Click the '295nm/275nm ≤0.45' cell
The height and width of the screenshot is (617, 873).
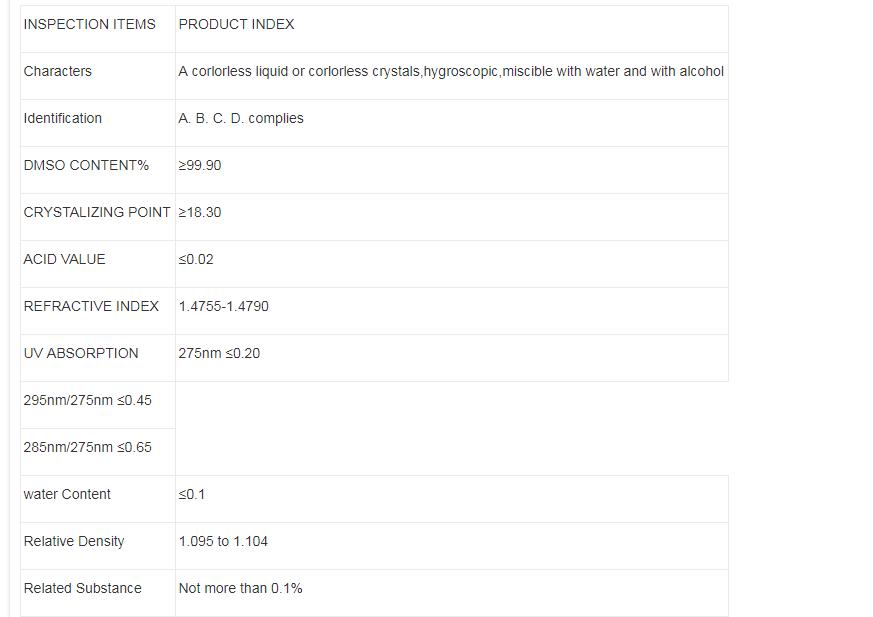coord(87,400)
